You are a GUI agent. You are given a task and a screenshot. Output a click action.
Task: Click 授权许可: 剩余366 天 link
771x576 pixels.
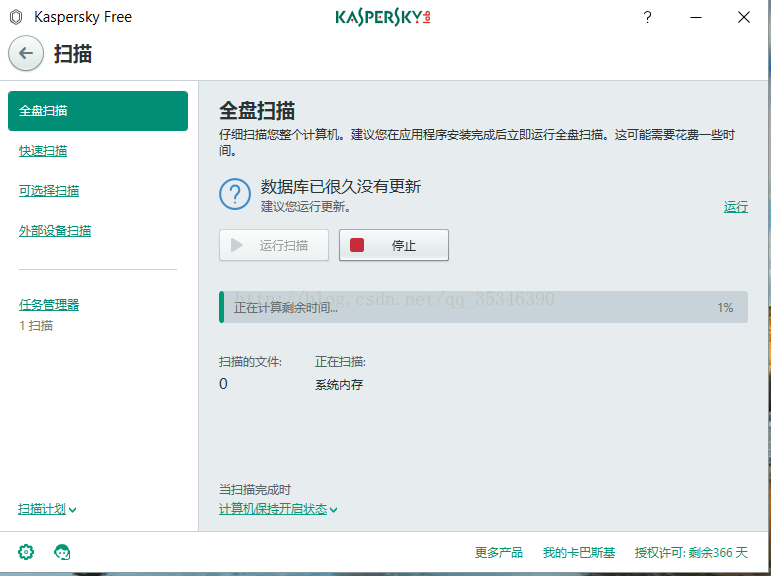point(691,552)
